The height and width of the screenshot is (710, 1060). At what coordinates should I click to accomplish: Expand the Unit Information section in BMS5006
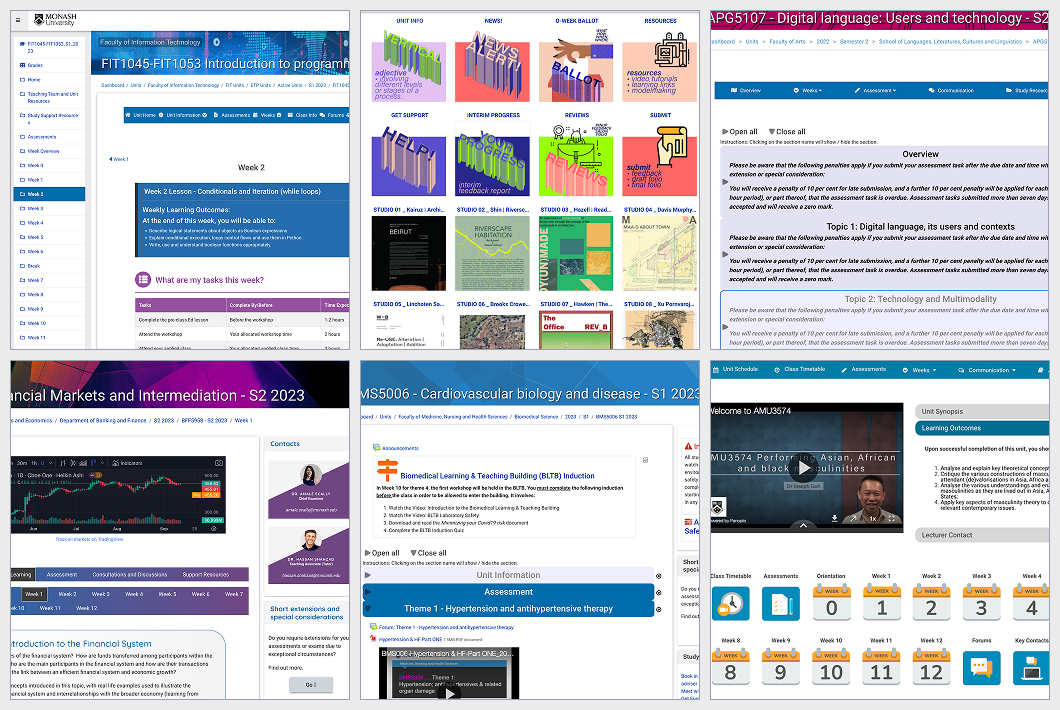tap(508, 575)
